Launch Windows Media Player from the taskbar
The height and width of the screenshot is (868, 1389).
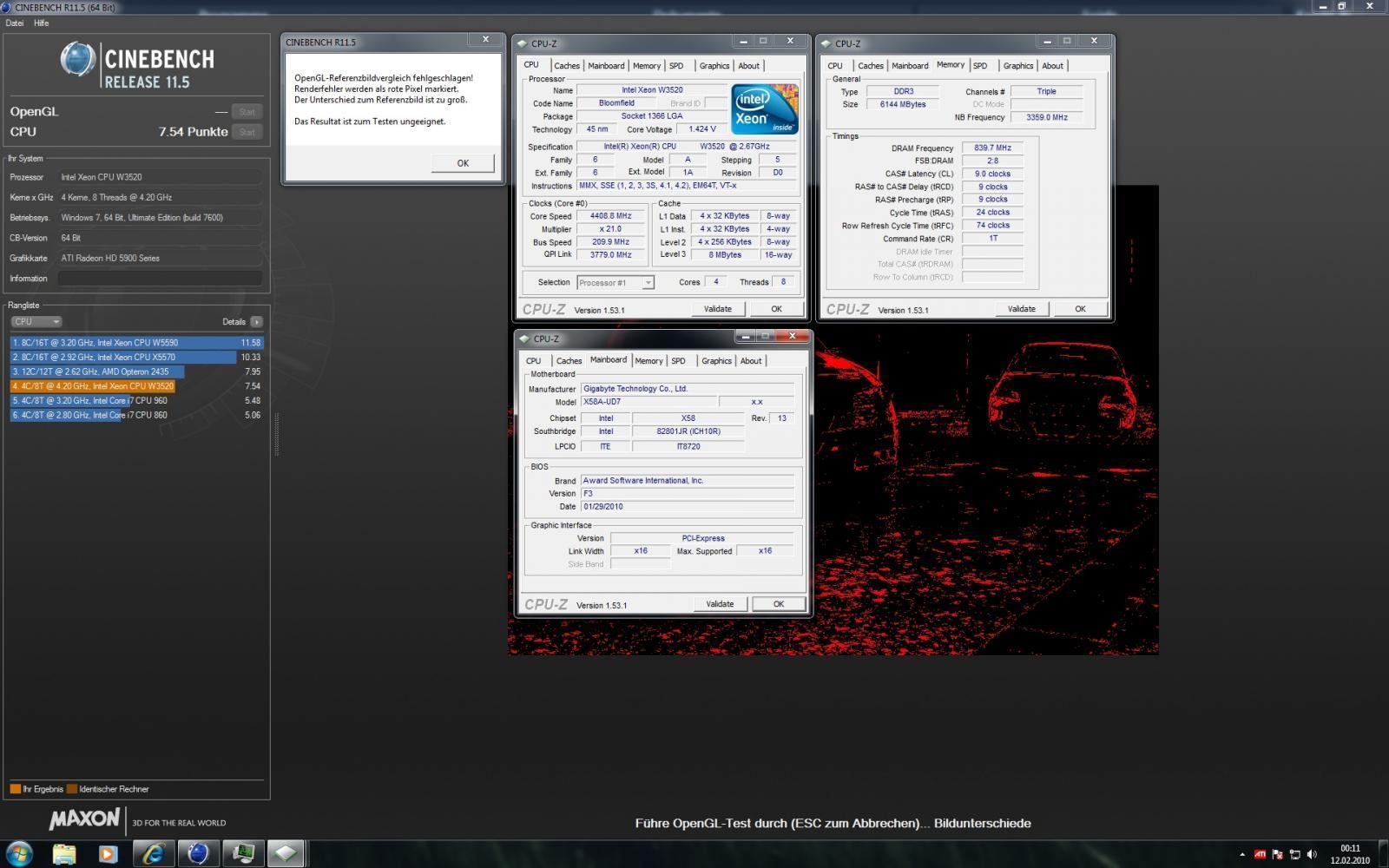click(x=109, y=854)
